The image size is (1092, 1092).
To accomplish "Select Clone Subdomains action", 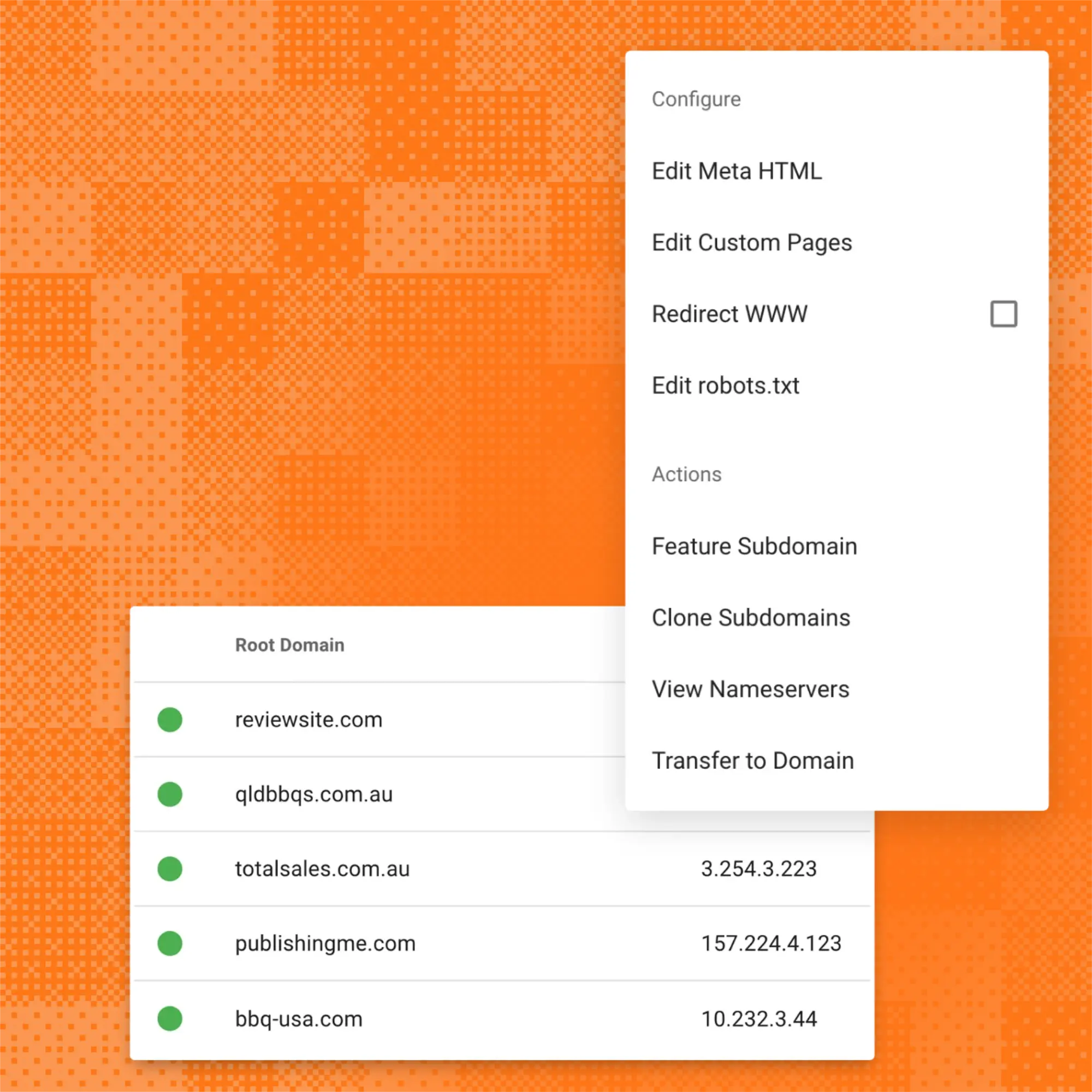I will (836, 617).
